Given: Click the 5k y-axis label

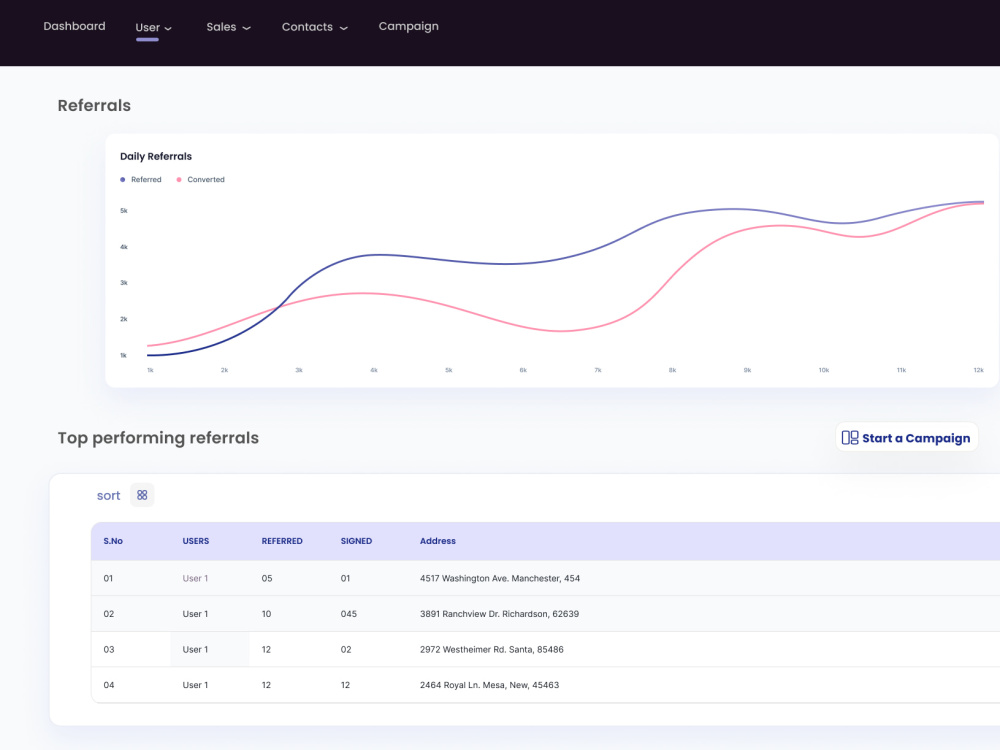Looking at the screenshot, I should (124, 210).
